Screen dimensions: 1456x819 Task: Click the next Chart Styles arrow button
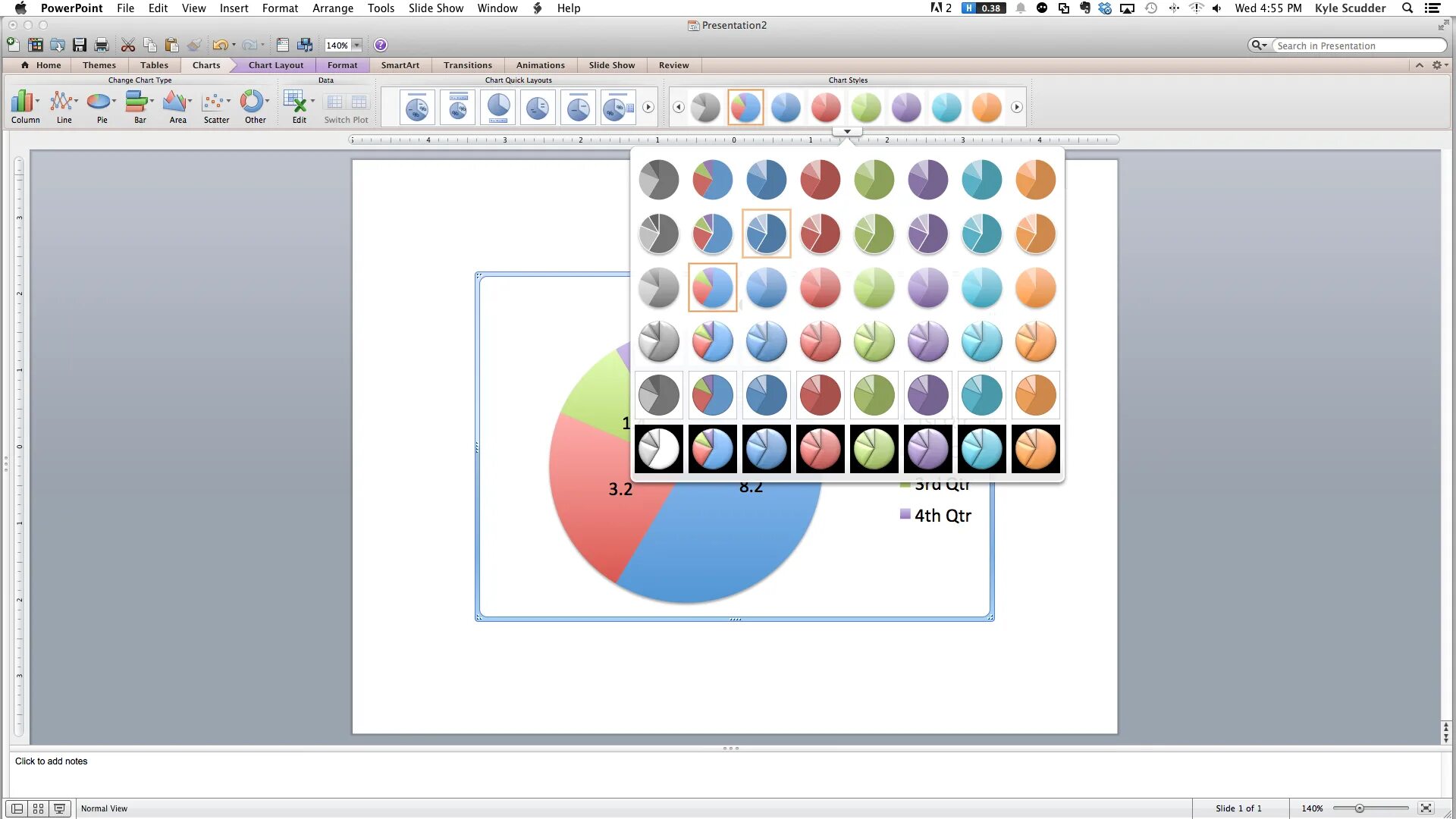pos(1016,107)
